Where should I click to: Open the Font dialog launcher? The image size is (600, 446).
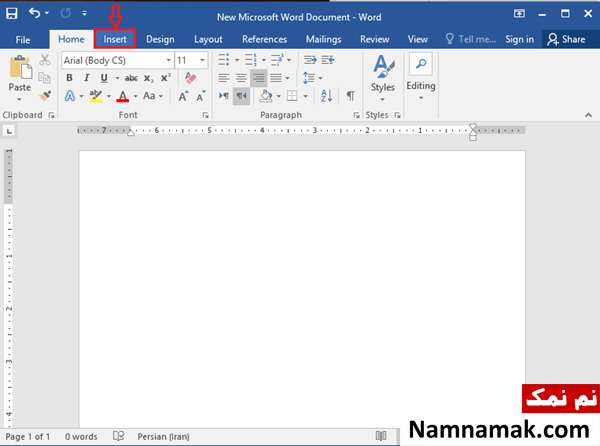pyautogui.click(x=205, y=115)
